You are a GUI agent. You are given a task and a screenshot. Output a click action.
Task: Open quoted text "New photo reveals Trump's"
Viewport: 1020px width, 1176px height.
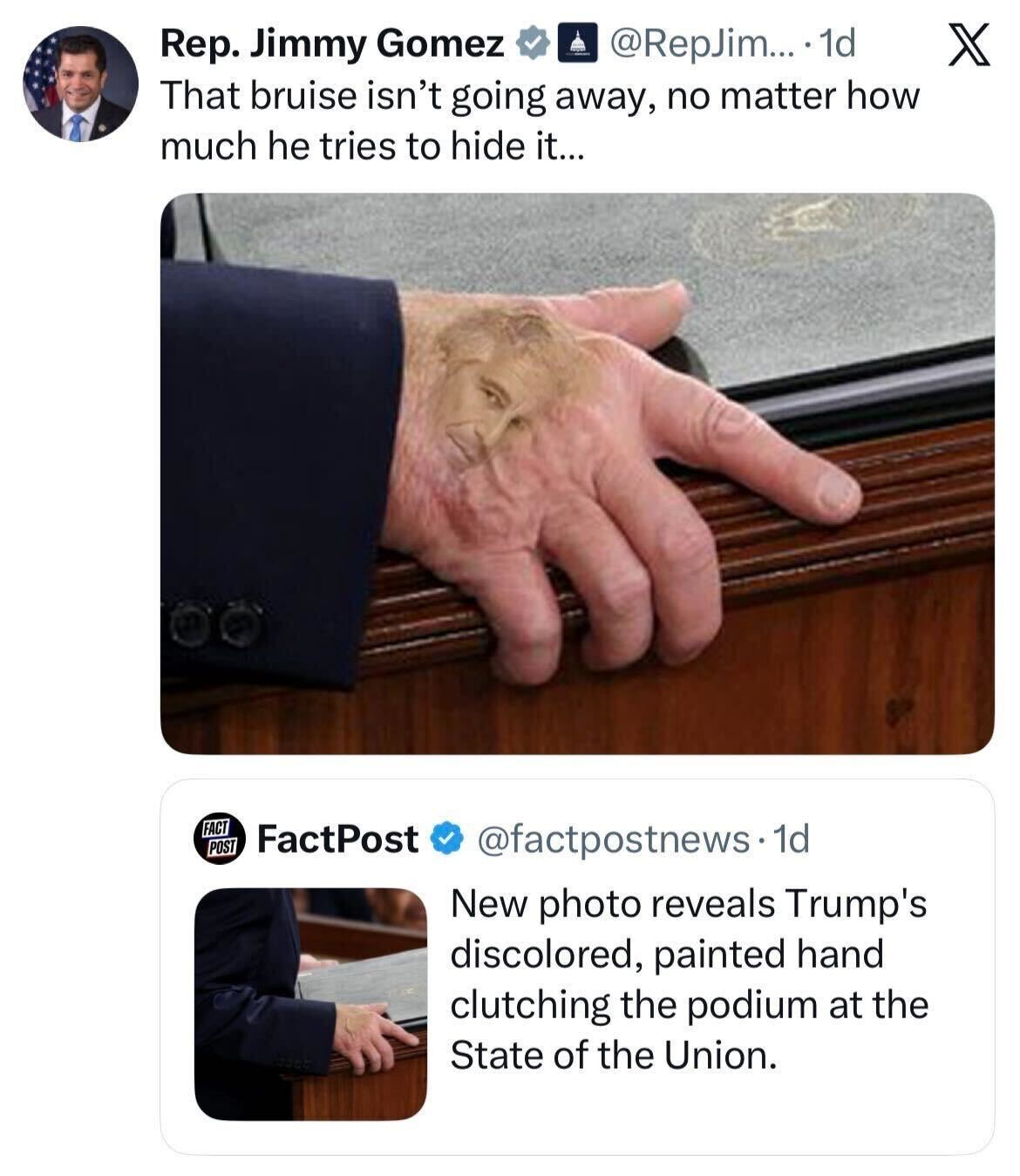tap(689, 903)
